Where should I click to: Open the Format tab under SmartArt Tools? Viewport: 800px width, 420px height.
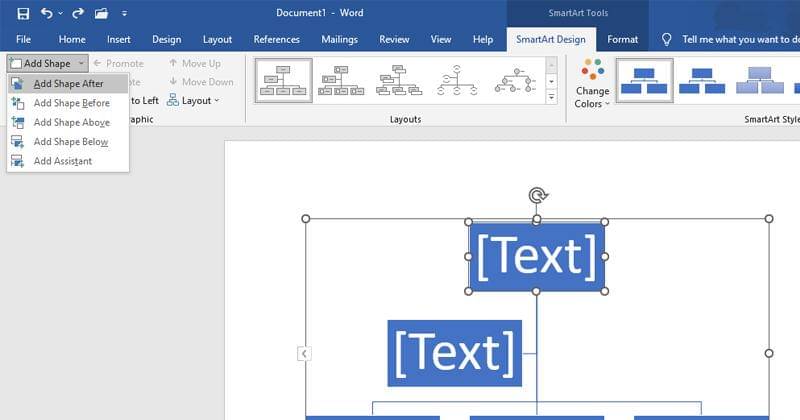click(x=622, y=40)
